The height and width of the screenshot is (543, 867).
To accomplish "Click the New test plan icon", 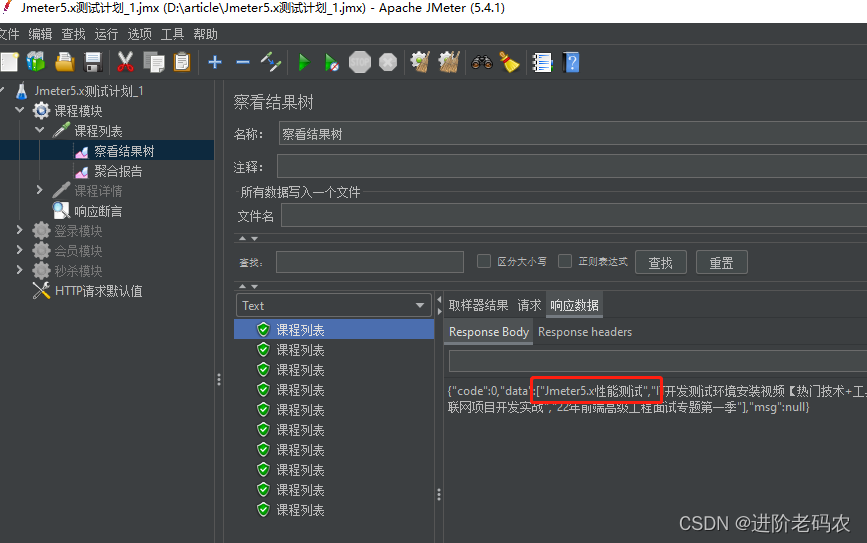I will (9, 62).
